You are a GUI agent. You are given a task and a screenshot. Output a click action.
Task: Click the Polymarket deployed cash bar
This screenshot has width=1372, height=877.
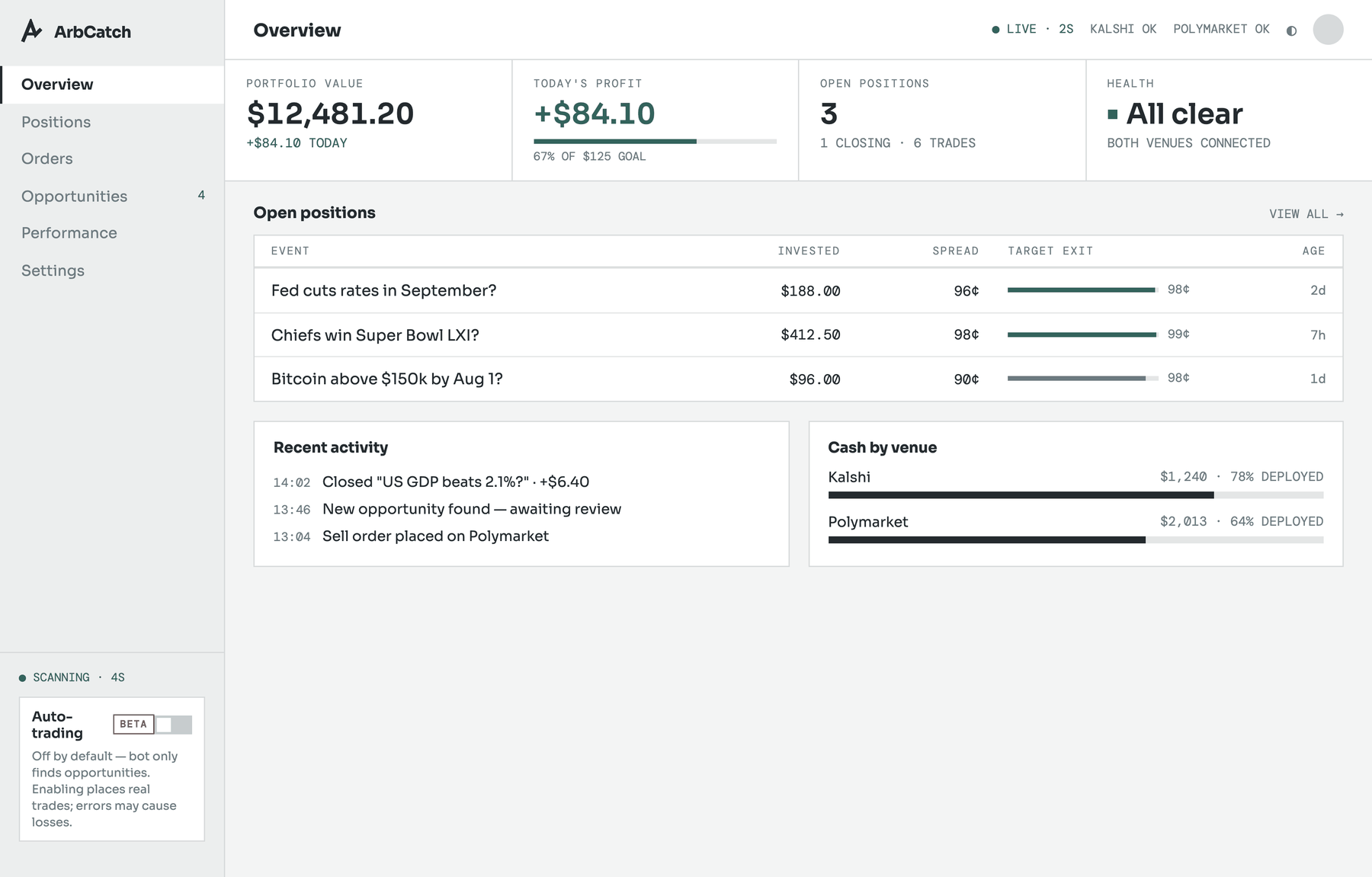[1075, 539]
